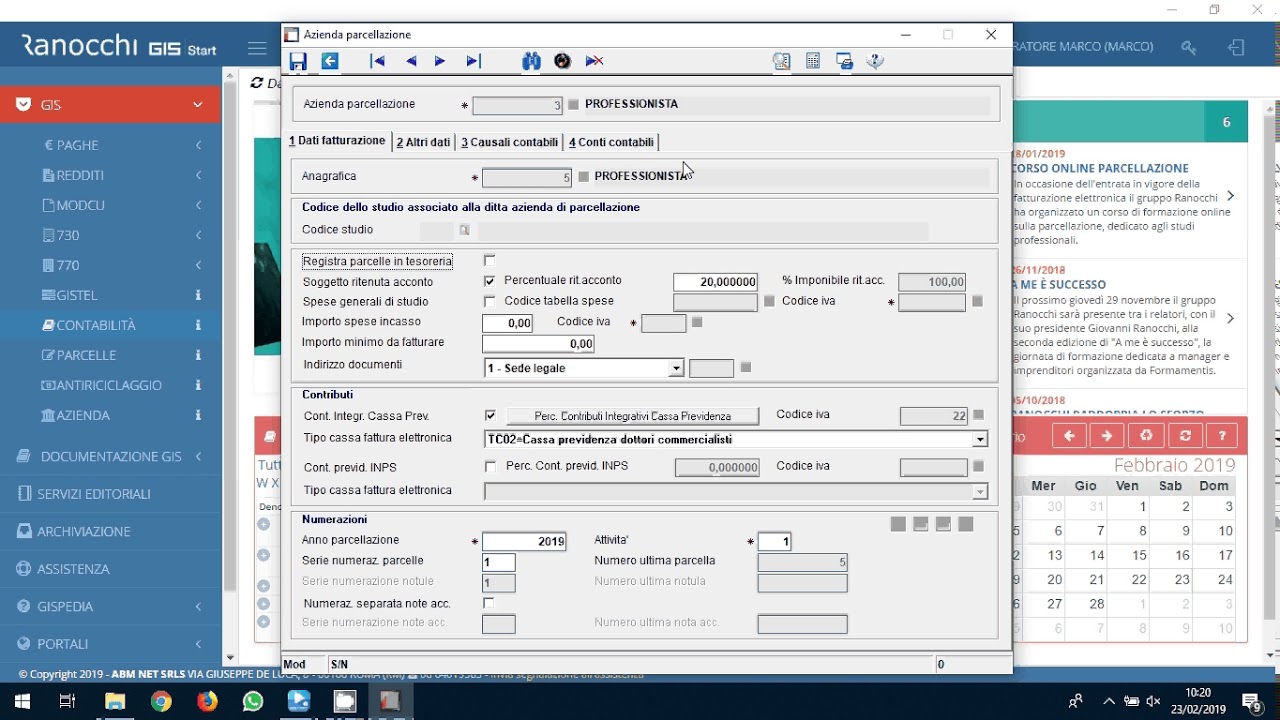The height and width of the screenshot is (720, 1280).
Task: Jump to last record arrow
Action: (x=473, y=62)
